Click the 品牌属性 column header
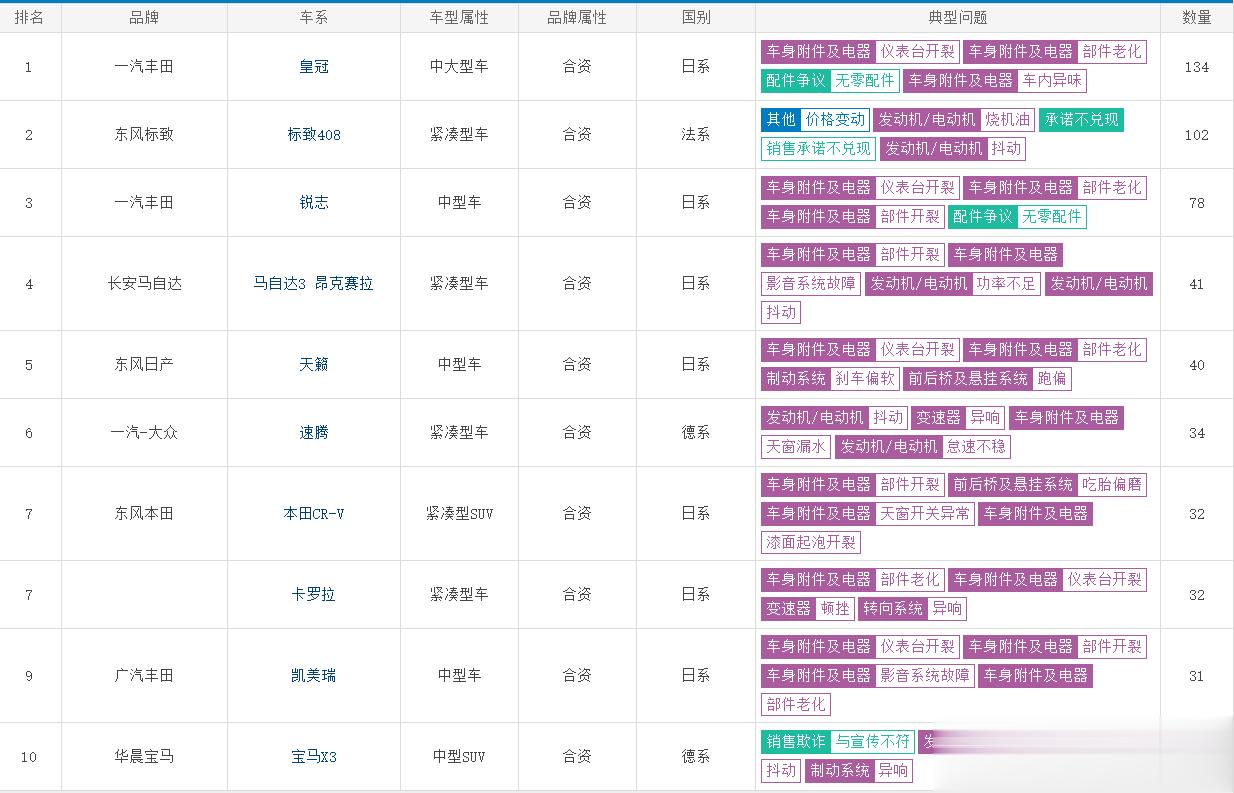 coord(577,17)
